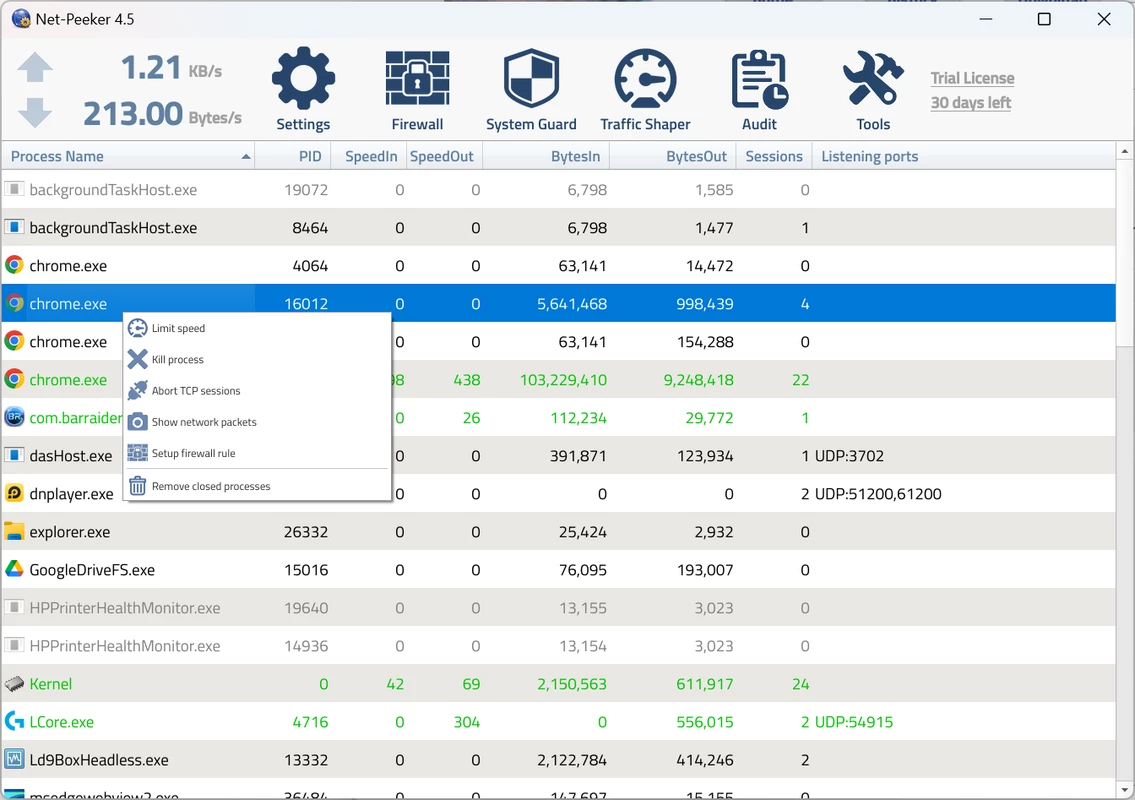Click the dasHost.exe window icon
Screen dimensions: 1135x800
point(14,455)
